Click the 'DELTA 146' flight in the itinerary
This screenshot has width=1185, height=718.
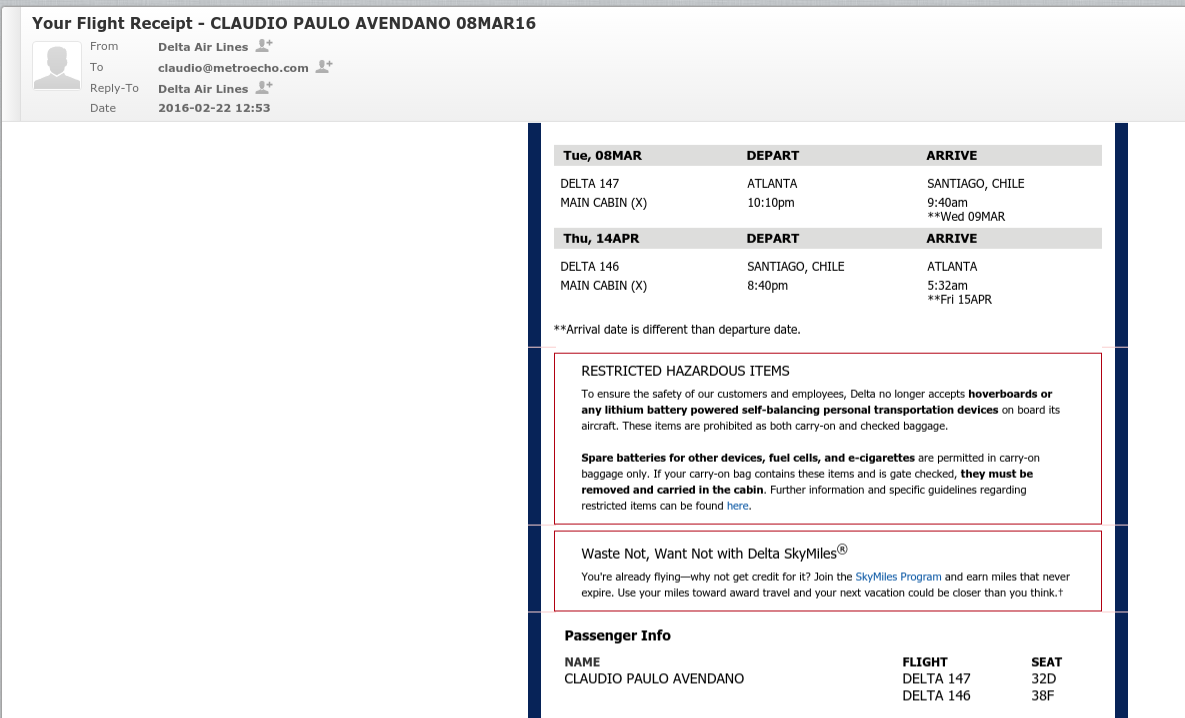tap(589, 267)
